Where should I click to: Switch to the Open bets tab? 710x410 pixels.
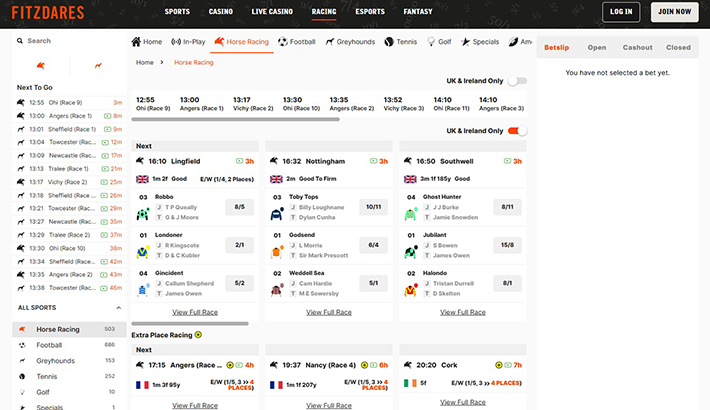coord(597,48)
